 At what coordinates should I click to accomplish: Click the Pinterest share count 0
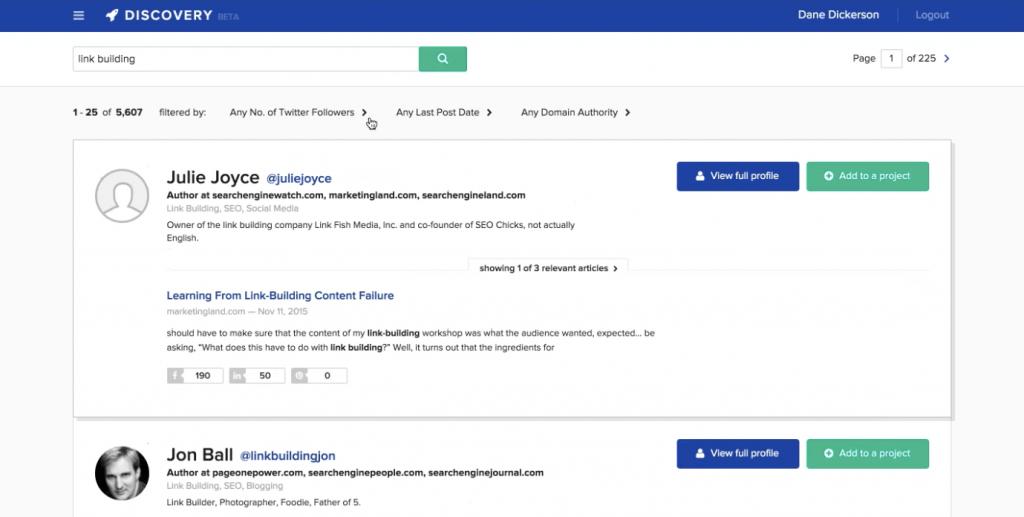(x=319, y=375)
